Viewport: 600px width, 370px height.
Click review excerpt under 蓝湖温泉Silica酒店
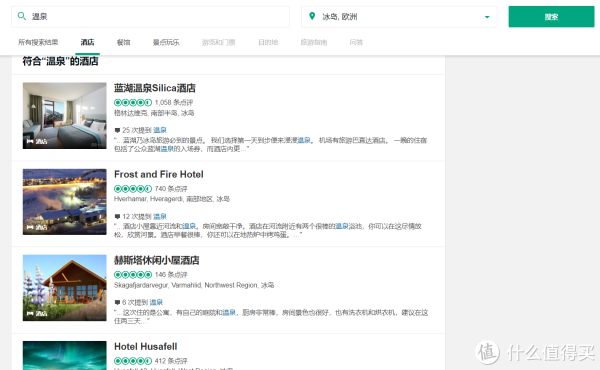270,145
